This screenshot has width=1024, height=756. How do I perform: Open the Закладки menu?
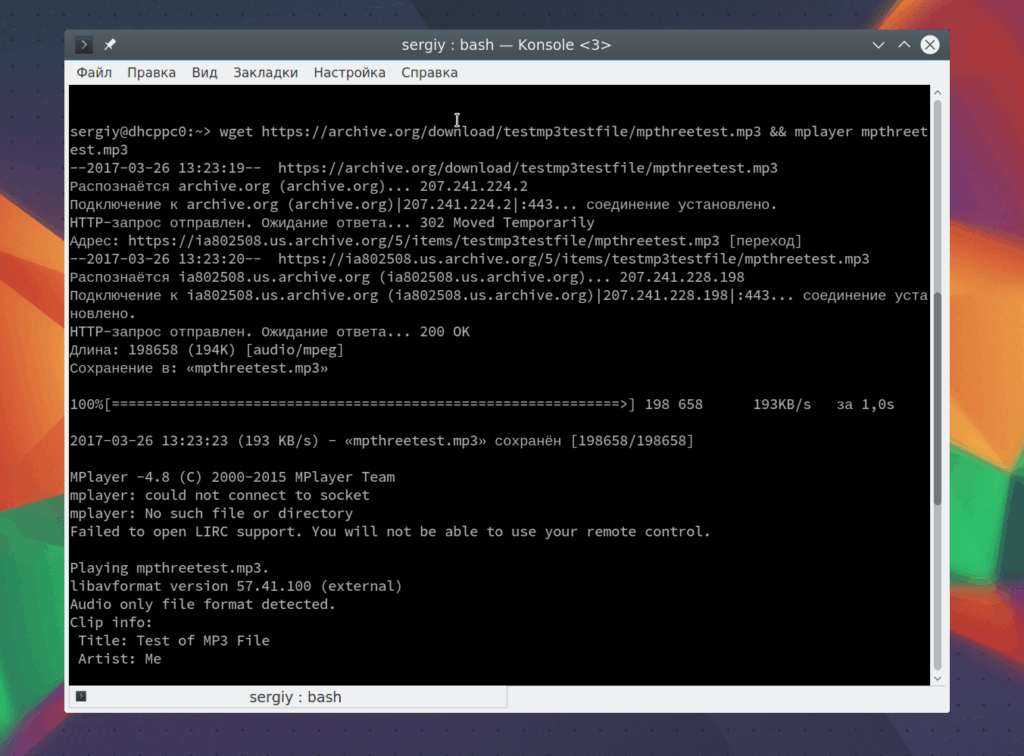pyautogui.click(x=266, y=72)
